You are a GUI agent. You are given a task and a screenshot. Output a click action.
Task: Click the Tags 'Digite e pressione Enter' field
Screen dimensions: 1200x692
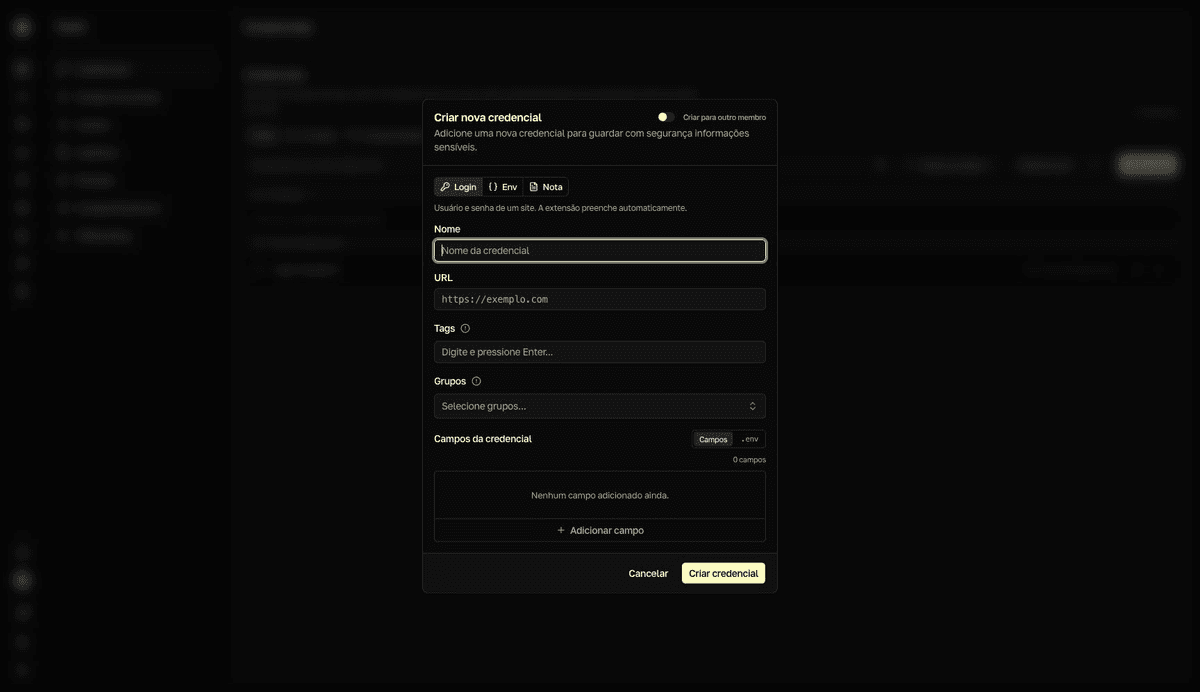(x=600, y=352)
